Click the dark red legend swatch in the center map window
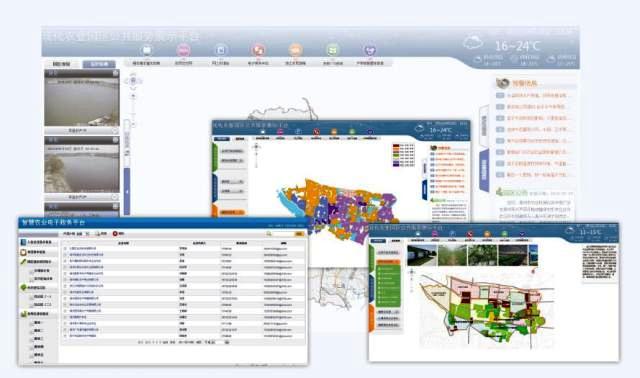Screen dimensions: 640x378 point(396,146)
